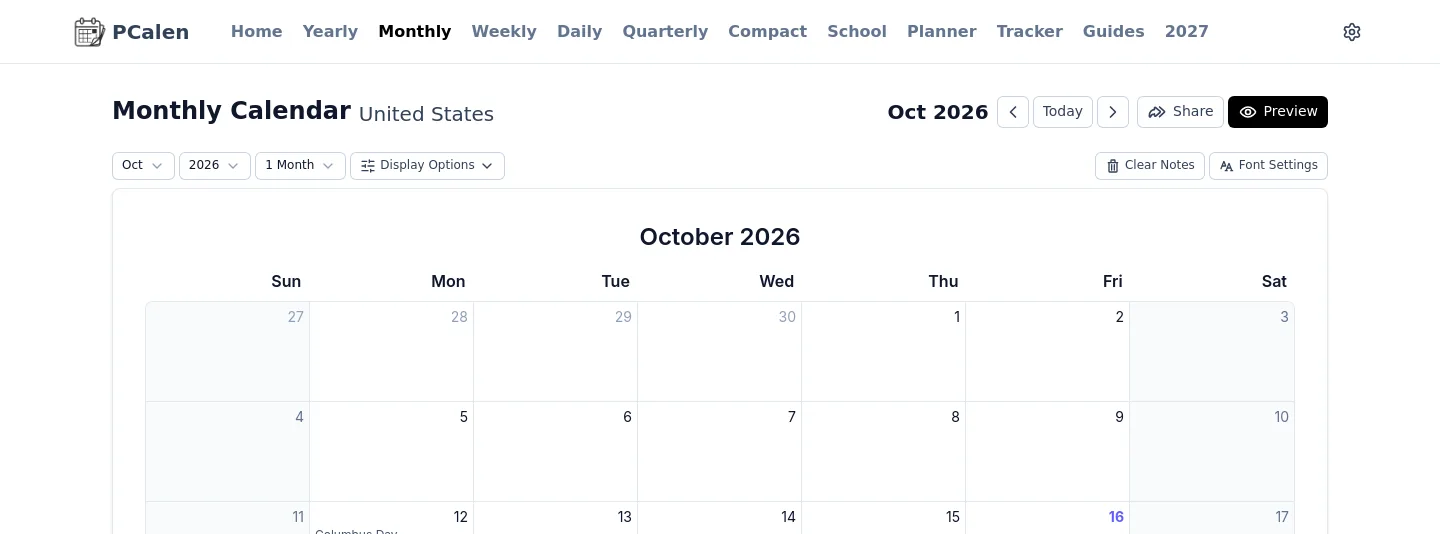Open the Yearly calendar tab
Viewport: 1440px width, 534px height.
click(330, 32)
